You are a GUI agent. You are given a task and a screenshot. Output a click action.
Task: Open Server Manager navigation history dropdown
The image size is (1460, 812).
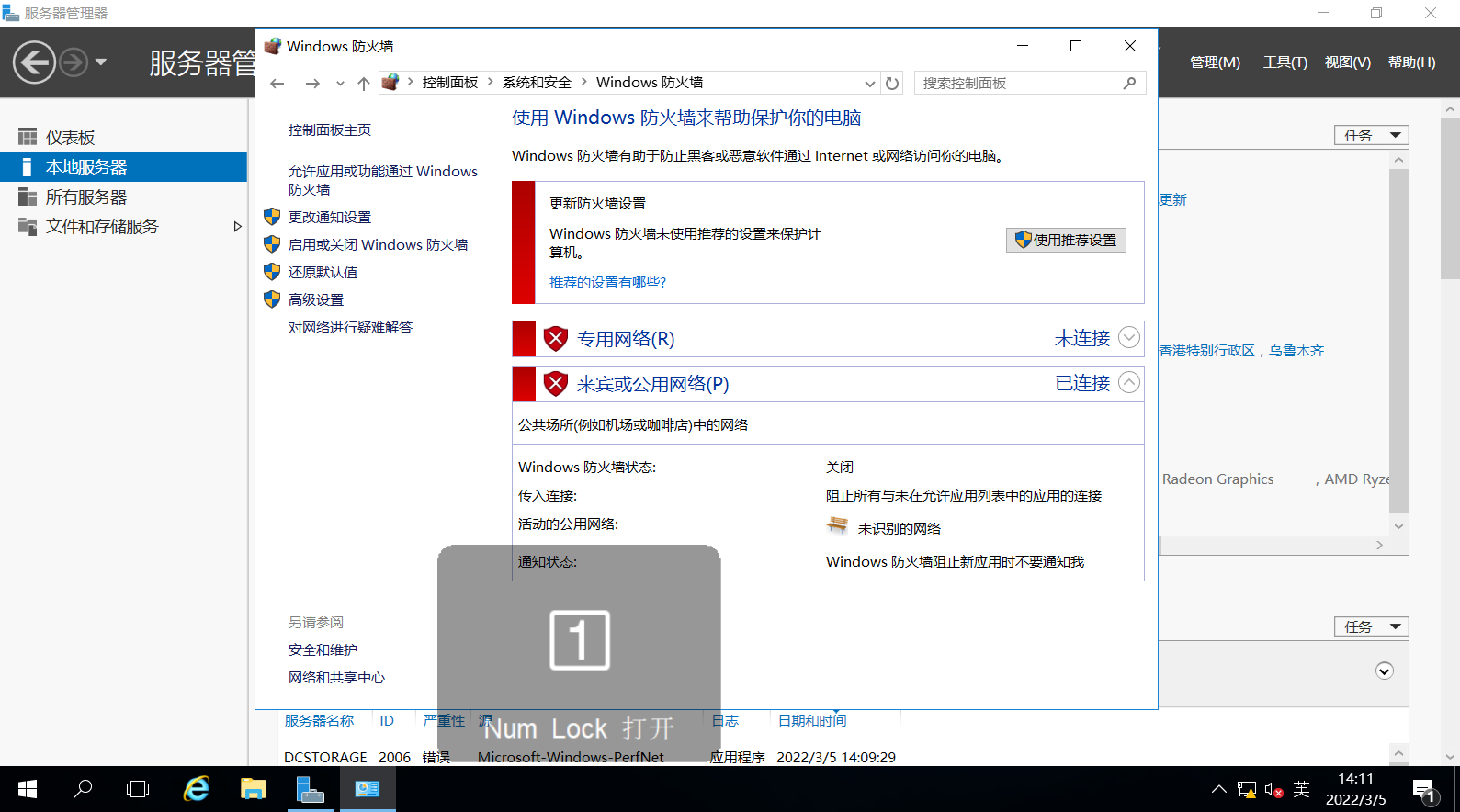(x=101, y=62)
